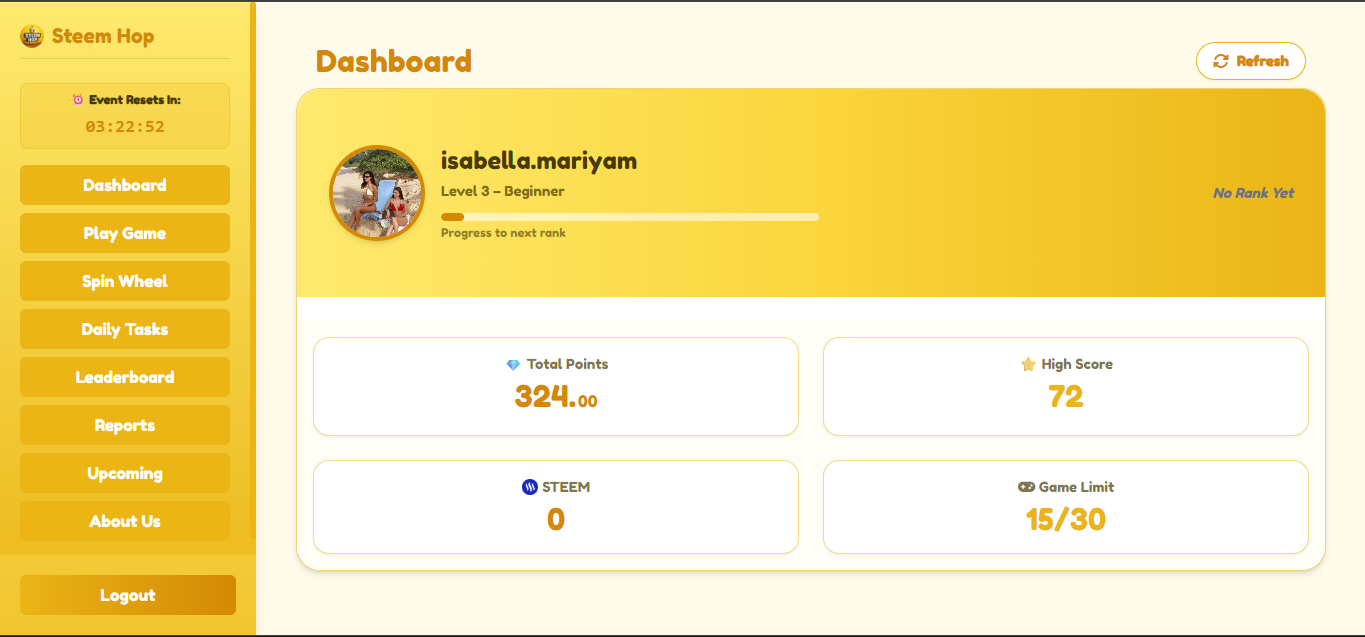Viewport: 1365px width, 637px height.
Task: Click the star icon beside High Score
Action: click(1028, 365)
